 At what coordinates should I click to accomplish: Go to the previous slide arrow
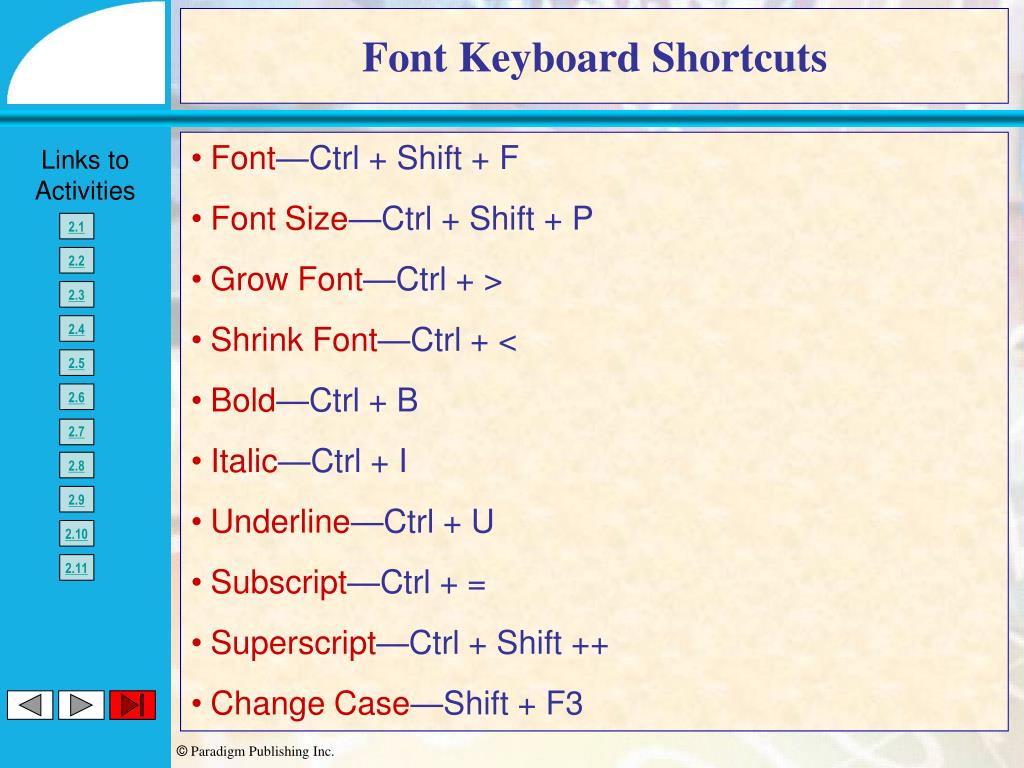click(x=30, y=705)
